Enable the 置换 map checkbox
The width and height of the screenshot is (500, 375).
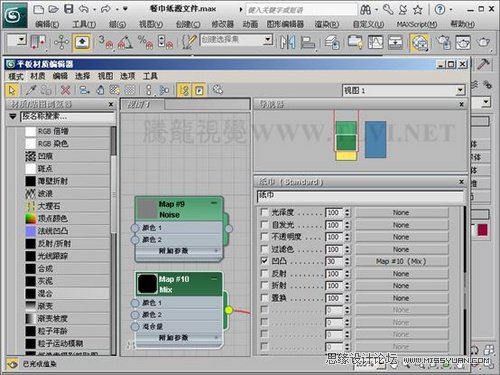pyautogui.click(x=264, y=298)
